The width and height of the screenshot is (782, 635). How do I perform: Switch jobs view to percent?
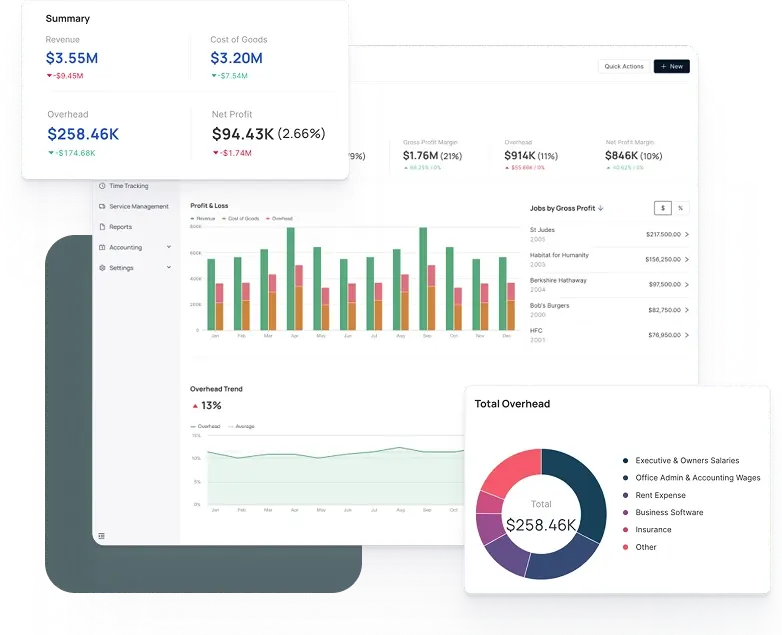tap(680, 208)
